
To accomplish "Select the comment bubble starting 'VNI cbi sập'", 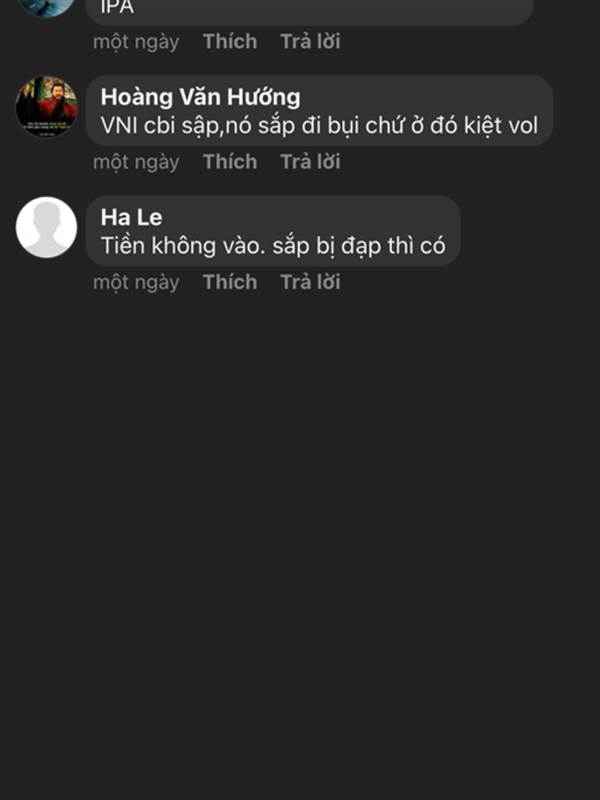I will (x=320, y=111).
